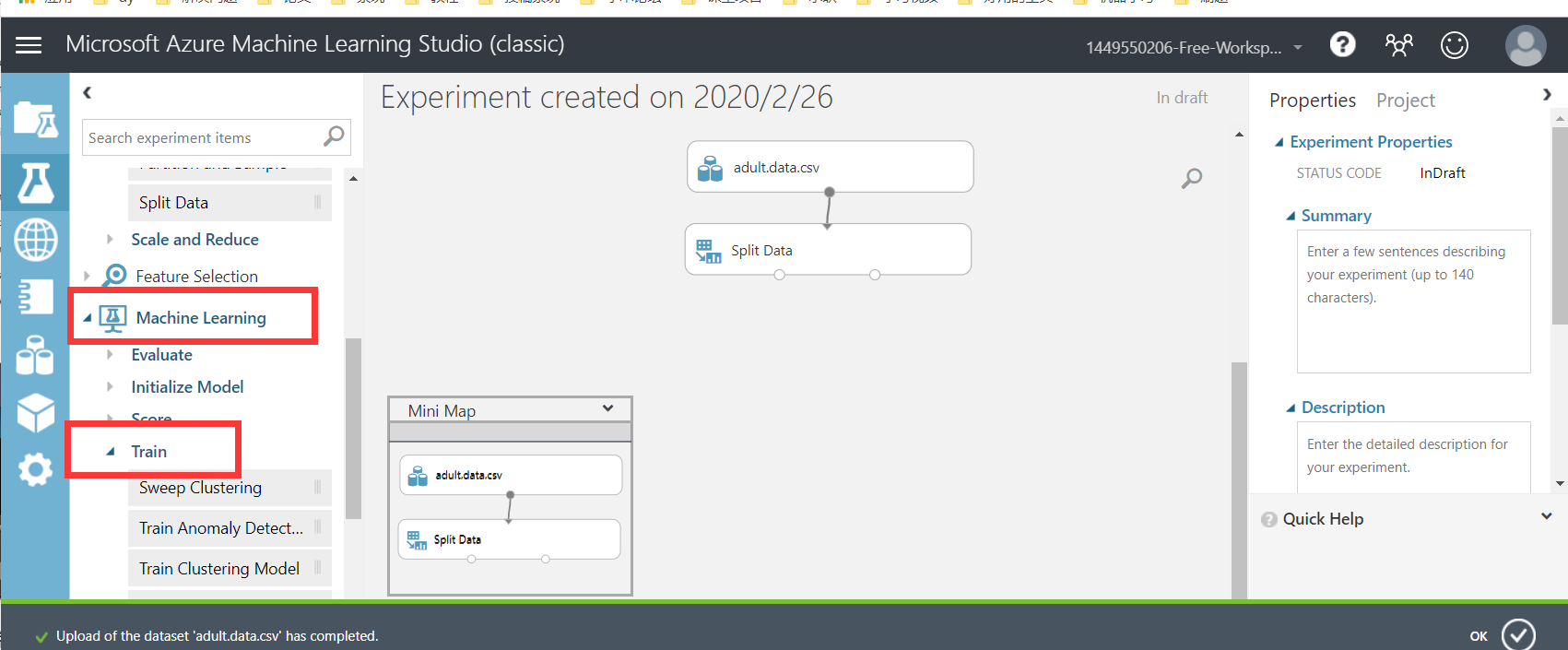Collapse the Machine Learning tree arrow
The height and width of the screenshot is (650, 1568).
click(88, 318)
